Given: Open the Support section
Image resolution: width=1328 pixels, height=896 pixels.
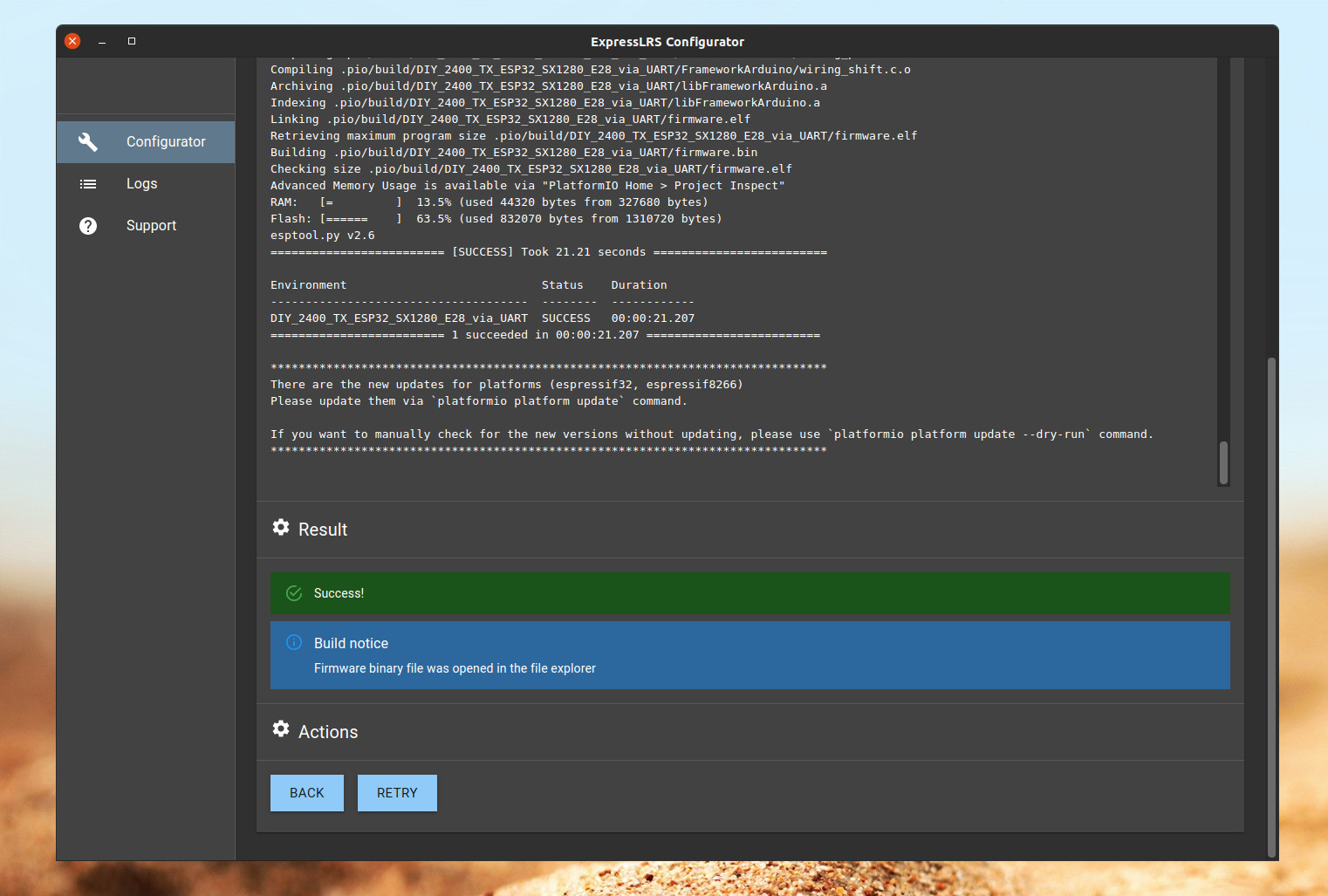Looking at the screenshot, I should [146, 226].
